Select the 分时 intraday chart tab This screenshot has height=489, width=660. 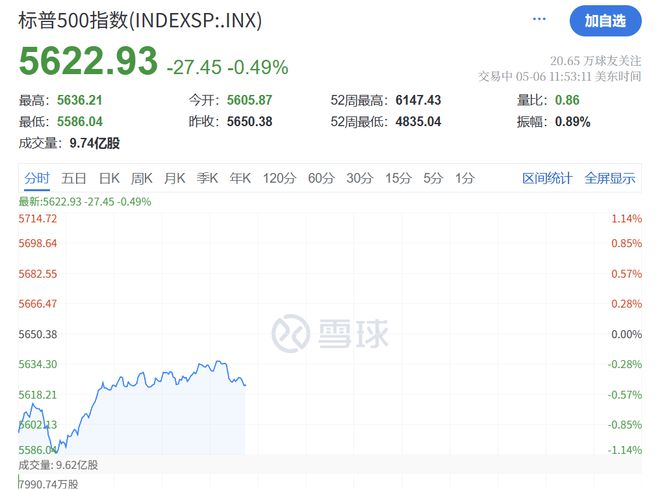[x=37, y=178]
